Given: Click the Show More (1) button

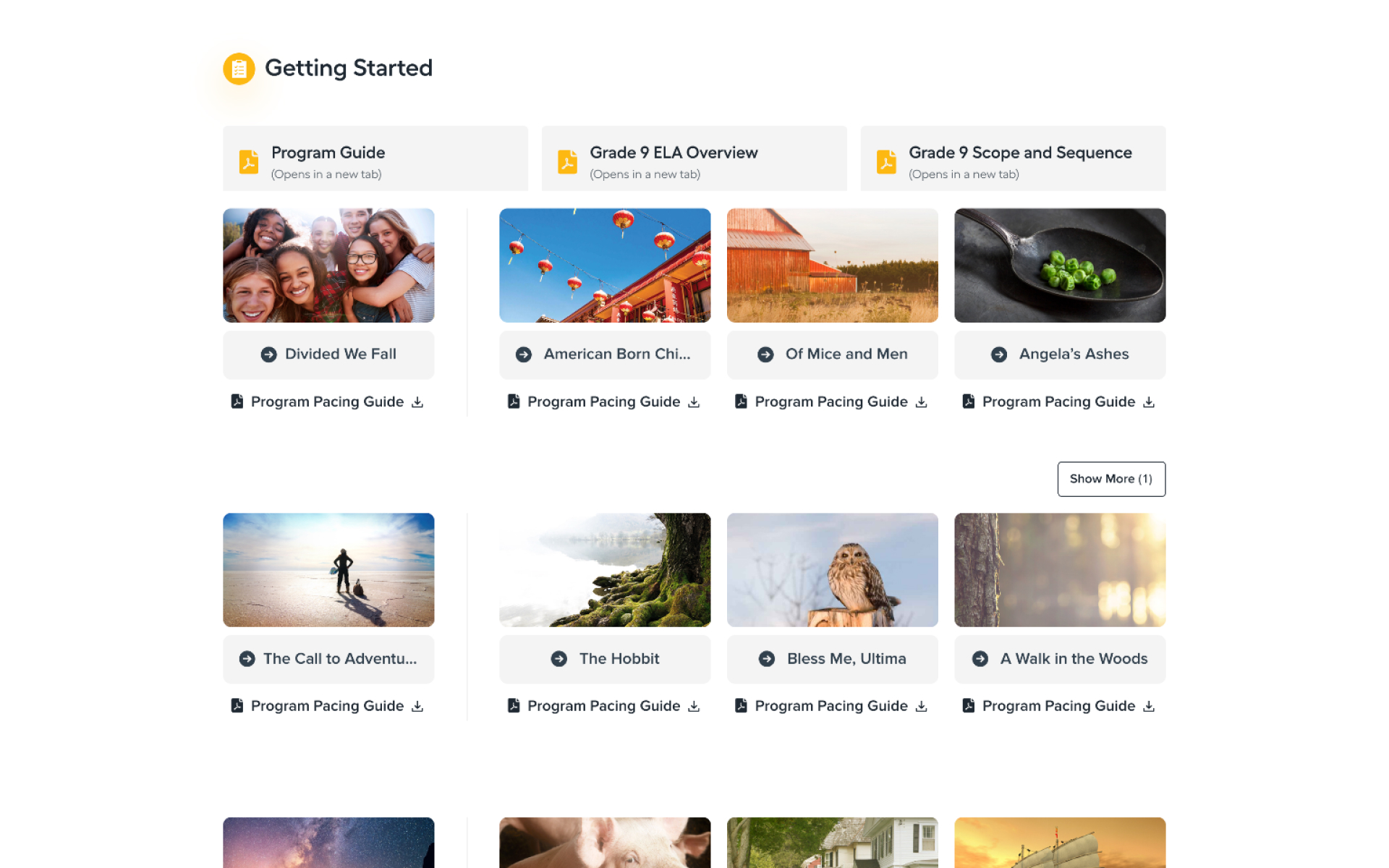Looking at the screenshot, I should tap(1111, 479).
